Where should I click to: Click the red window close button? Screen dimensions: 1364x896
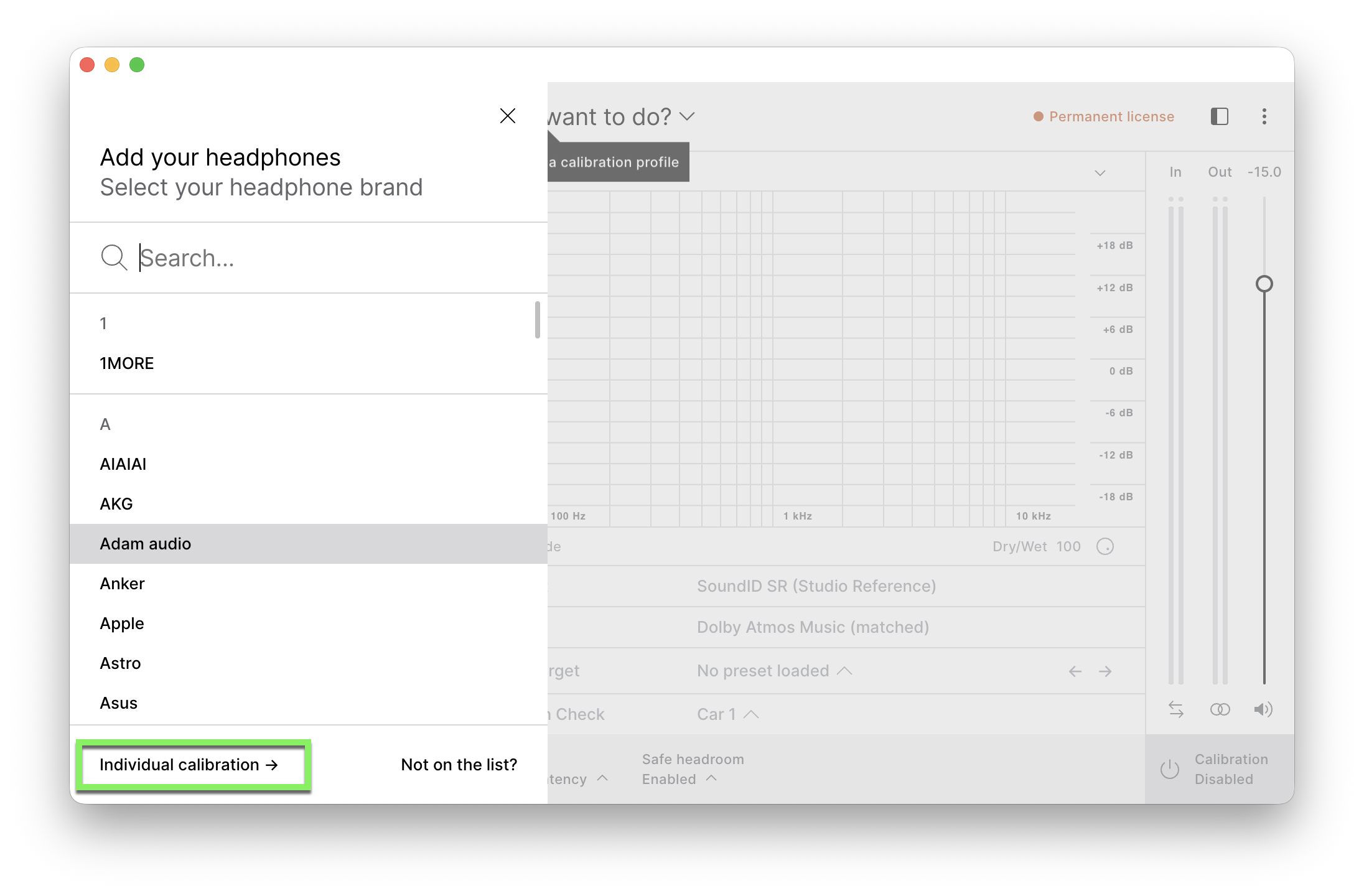87,65
